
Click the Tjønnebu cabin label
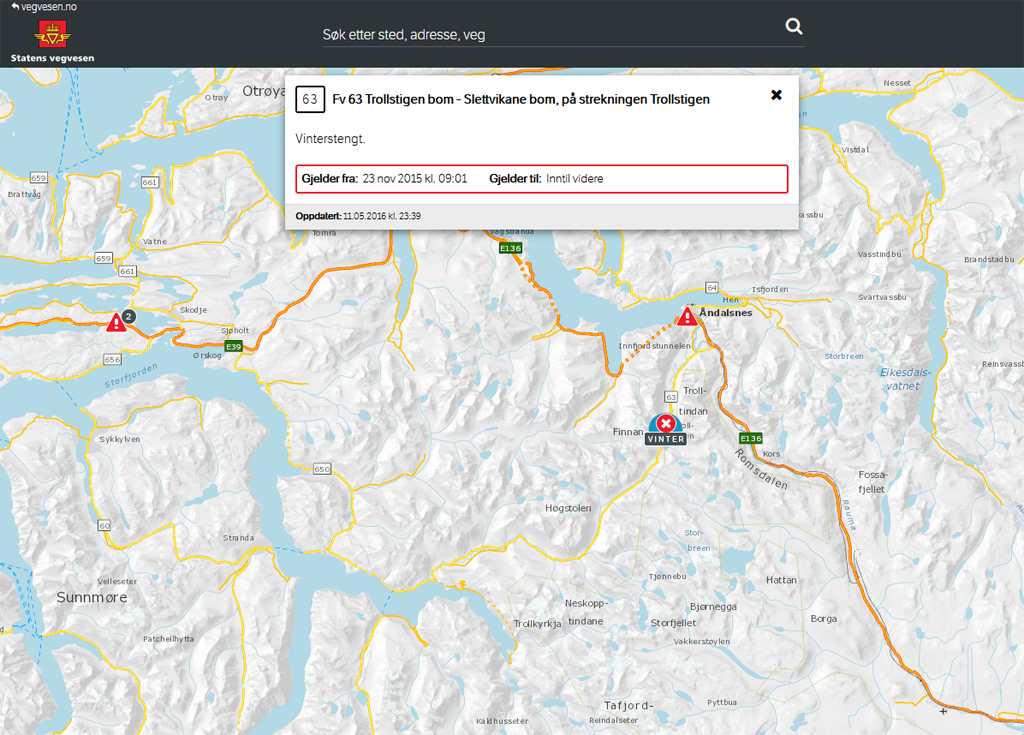(667, 576)
